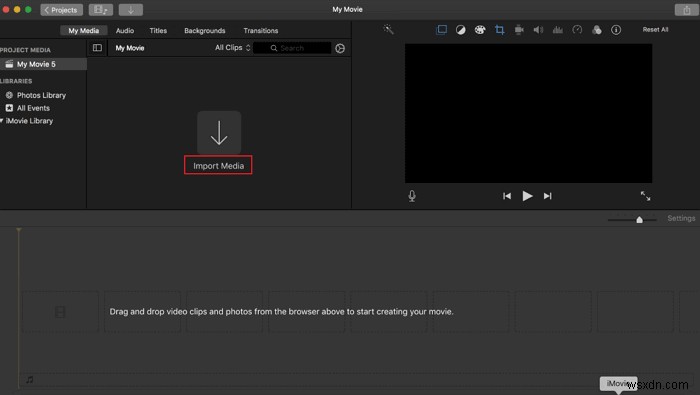This screenshot has width=700, height=395.
Task: Select the video overlay settings icon
Action: 441,29
